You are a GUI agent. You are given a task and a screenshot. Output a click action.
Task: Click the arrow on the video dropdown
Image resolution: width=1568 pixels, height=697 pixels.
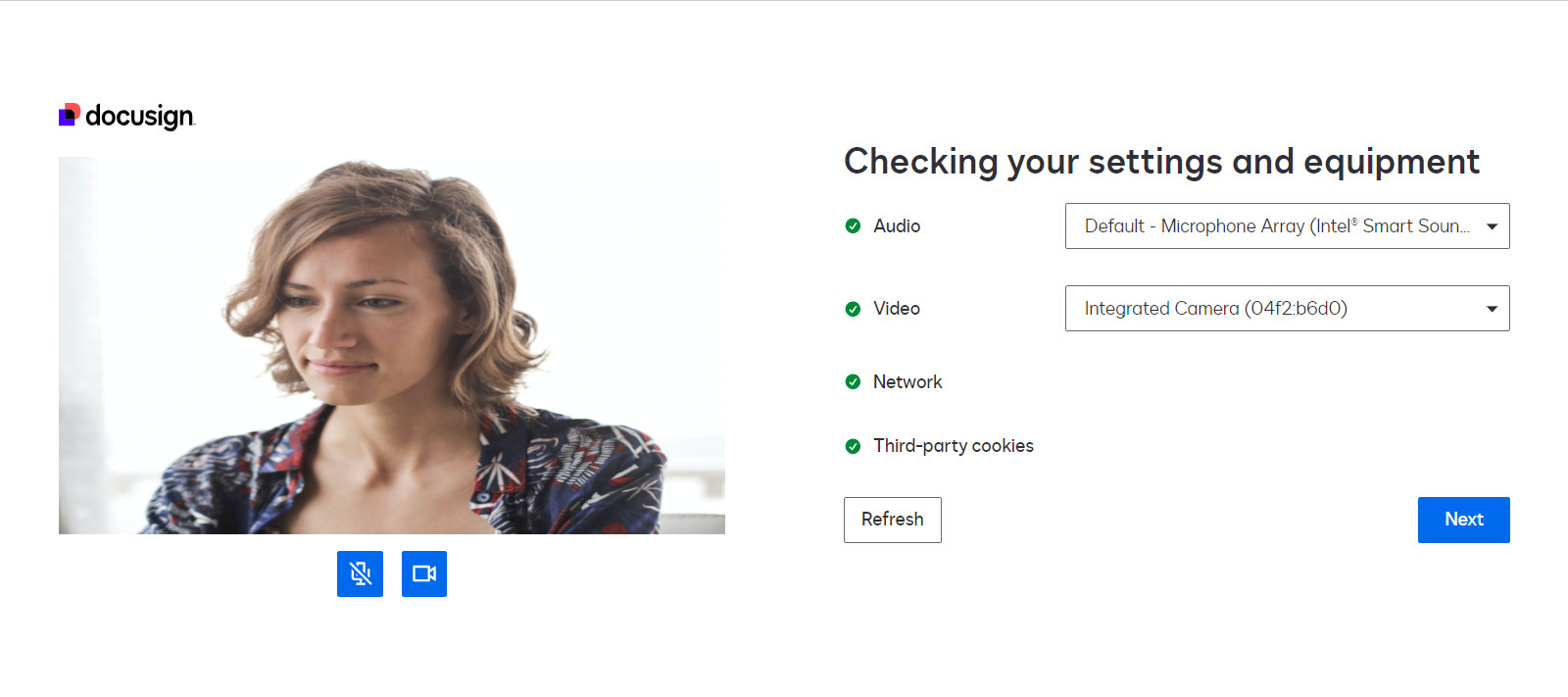[1492, 309]
